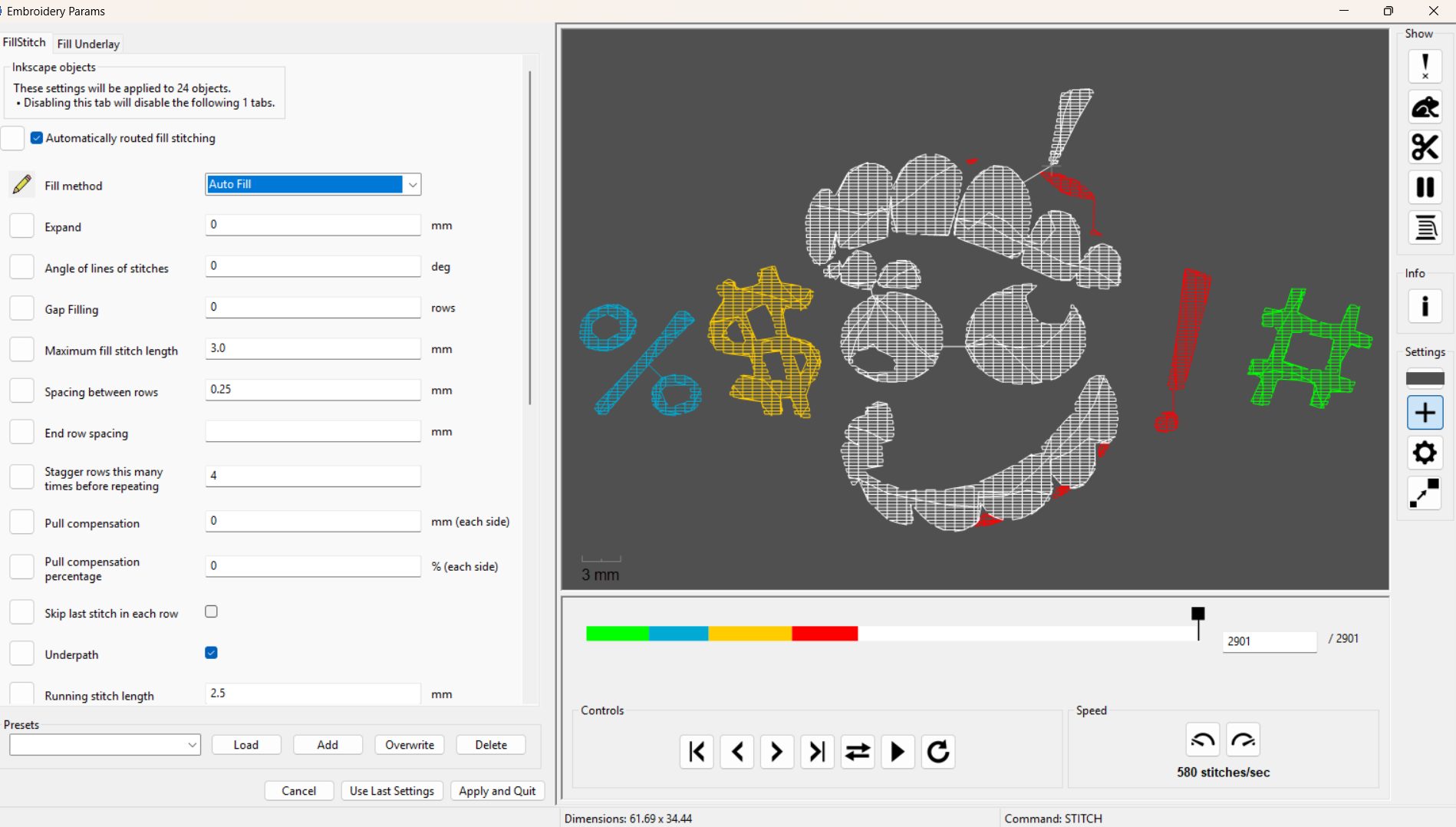The width and height of the screenshot is (1456, 827).
Task: Enable Automatically routed fill stitching checkbox
Action: click(x=37, y=138)
